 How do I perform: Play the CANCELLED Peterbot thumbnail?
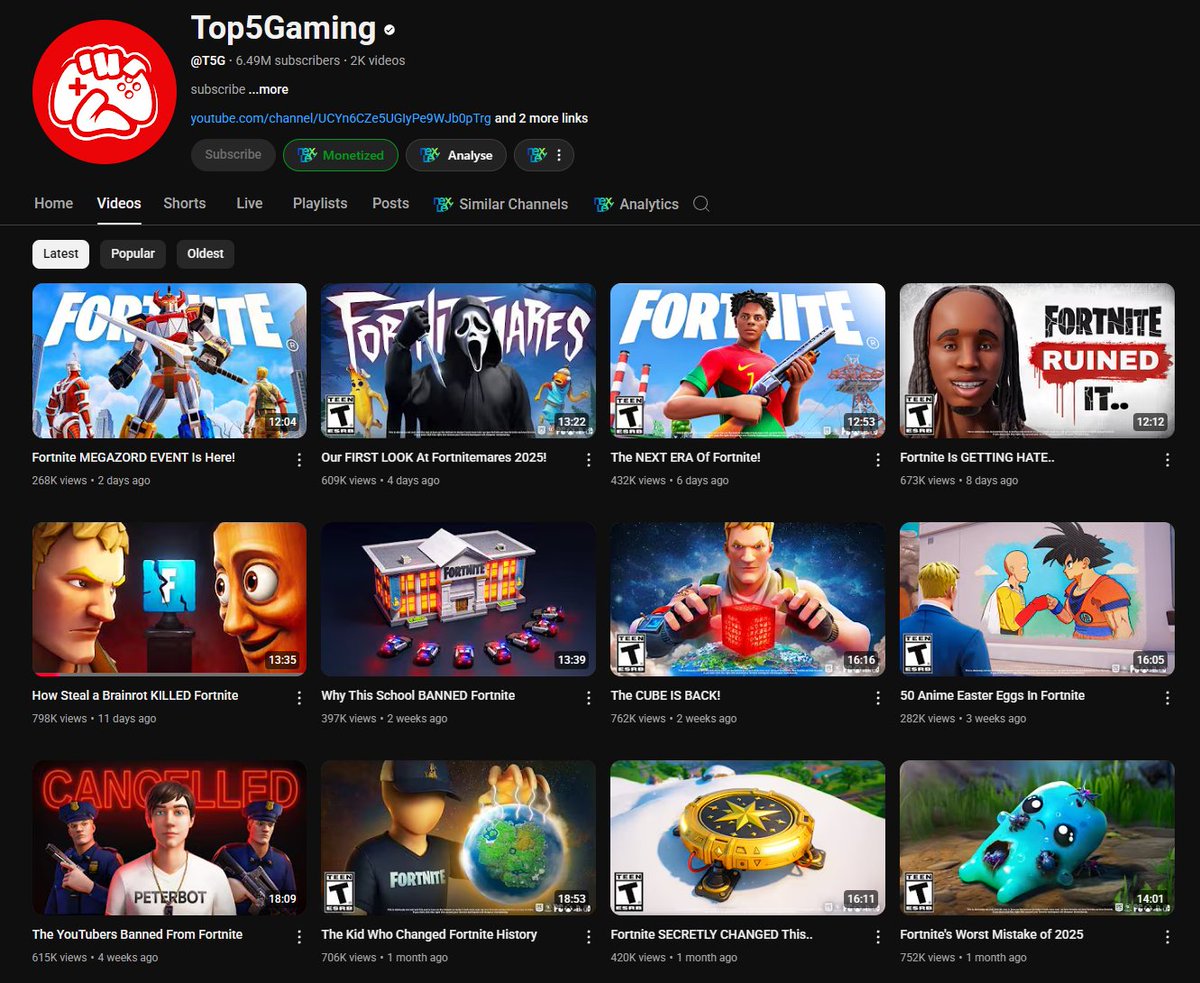click(169, 838)
